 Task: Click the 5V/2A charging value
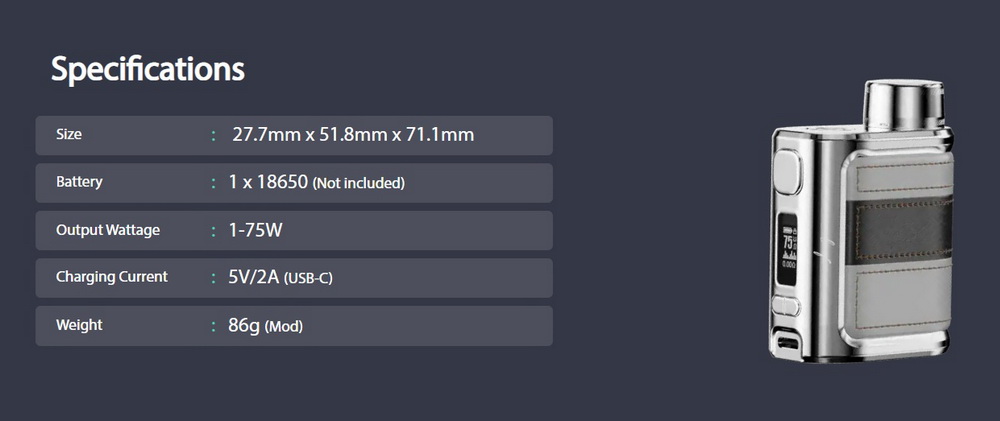[x=254, y=277]
